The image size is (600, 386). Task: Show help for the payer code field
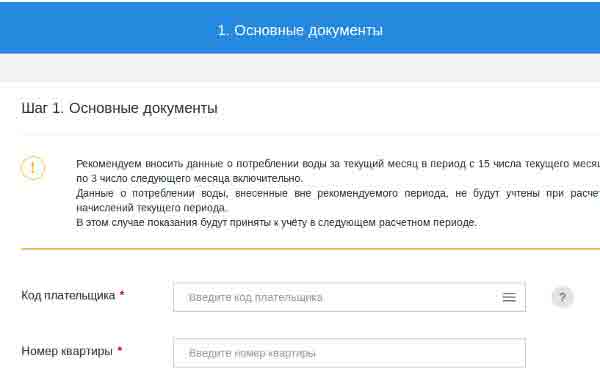click(562, 297)
